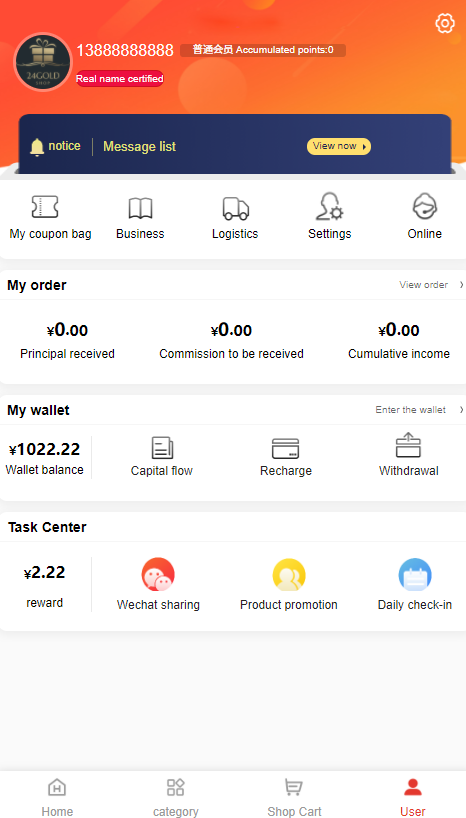The width and height of the screenshot is (466, 818).
Task: Switch to the category tab
Action: click(x=175, y=796)
